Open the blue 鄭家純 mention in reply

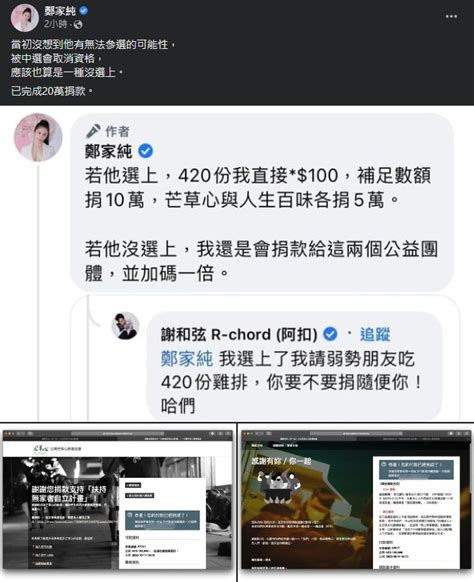click(x=187, y=359)
